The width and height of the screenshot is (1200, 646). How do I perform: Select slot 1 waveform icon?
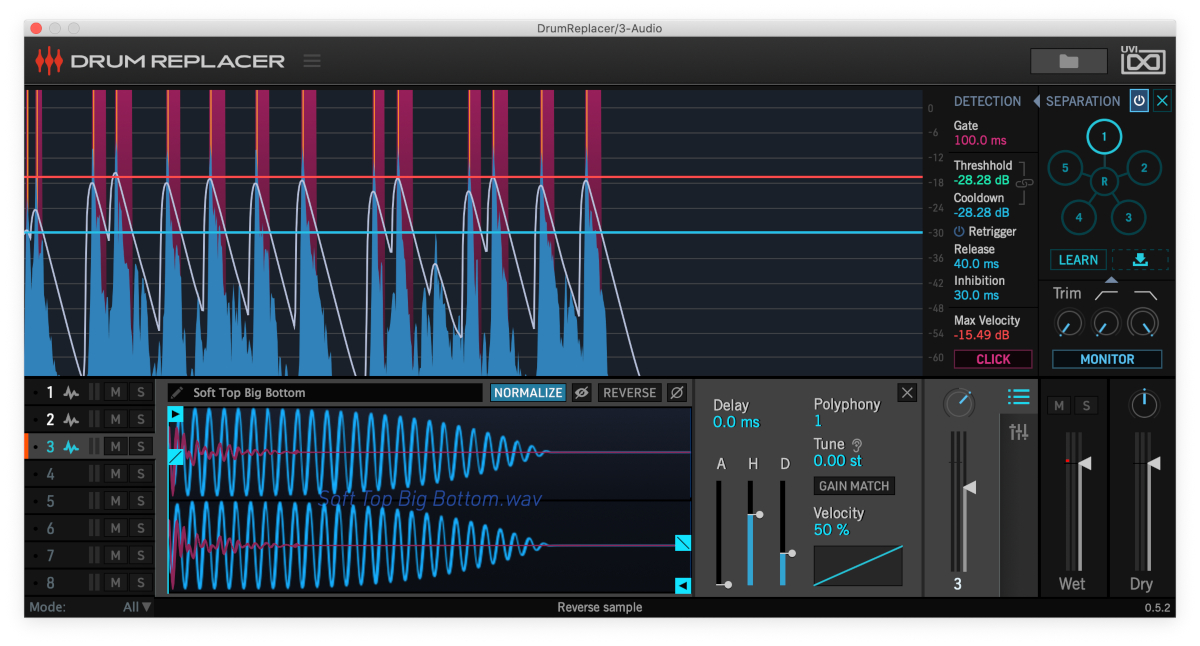click(x=71, y=393)
